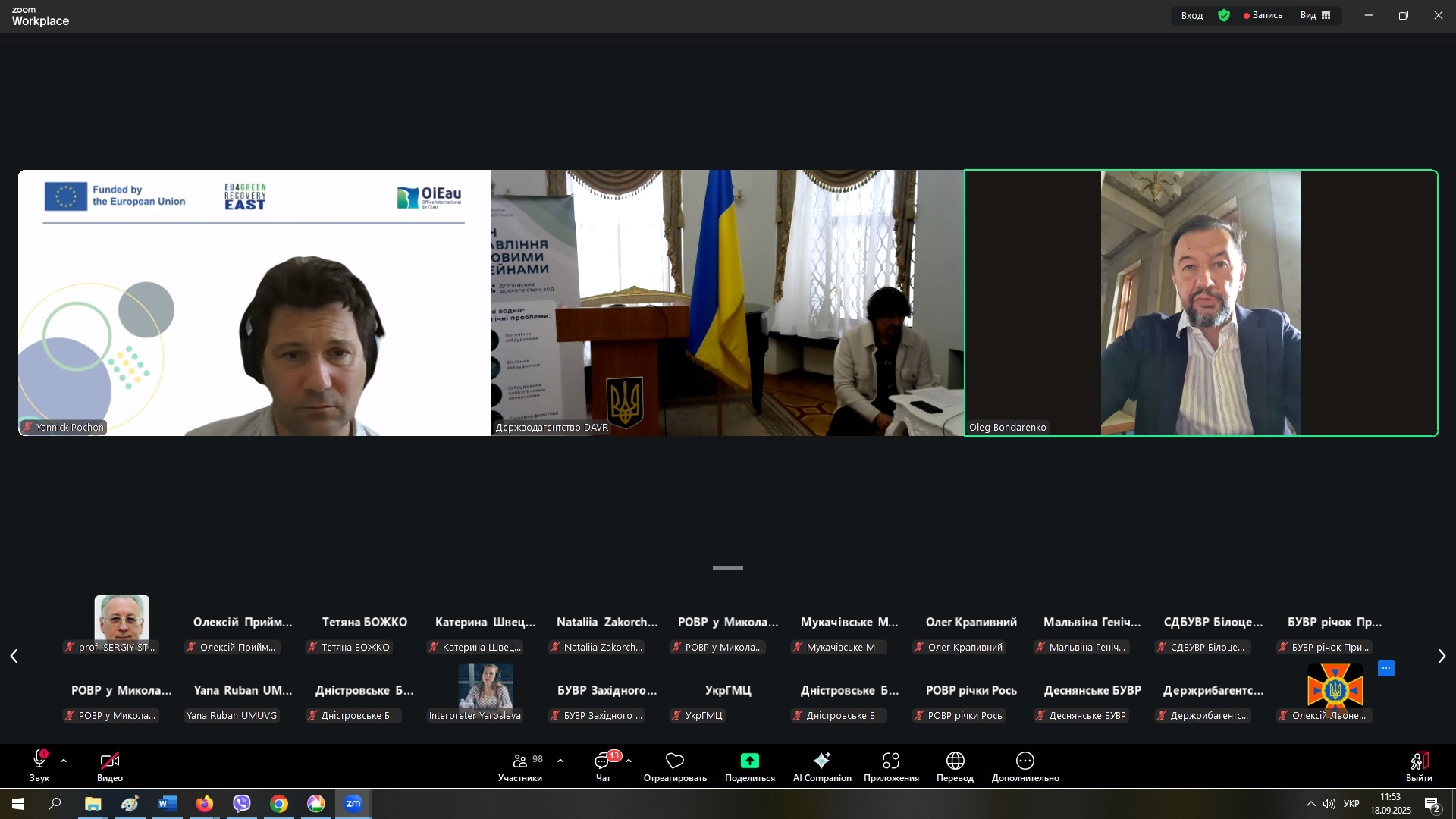The height and width of the screenshot is (819, 1456).
Task: Open the options button on Олексій Леоне tile
Action: click(x=1386, y=668)
